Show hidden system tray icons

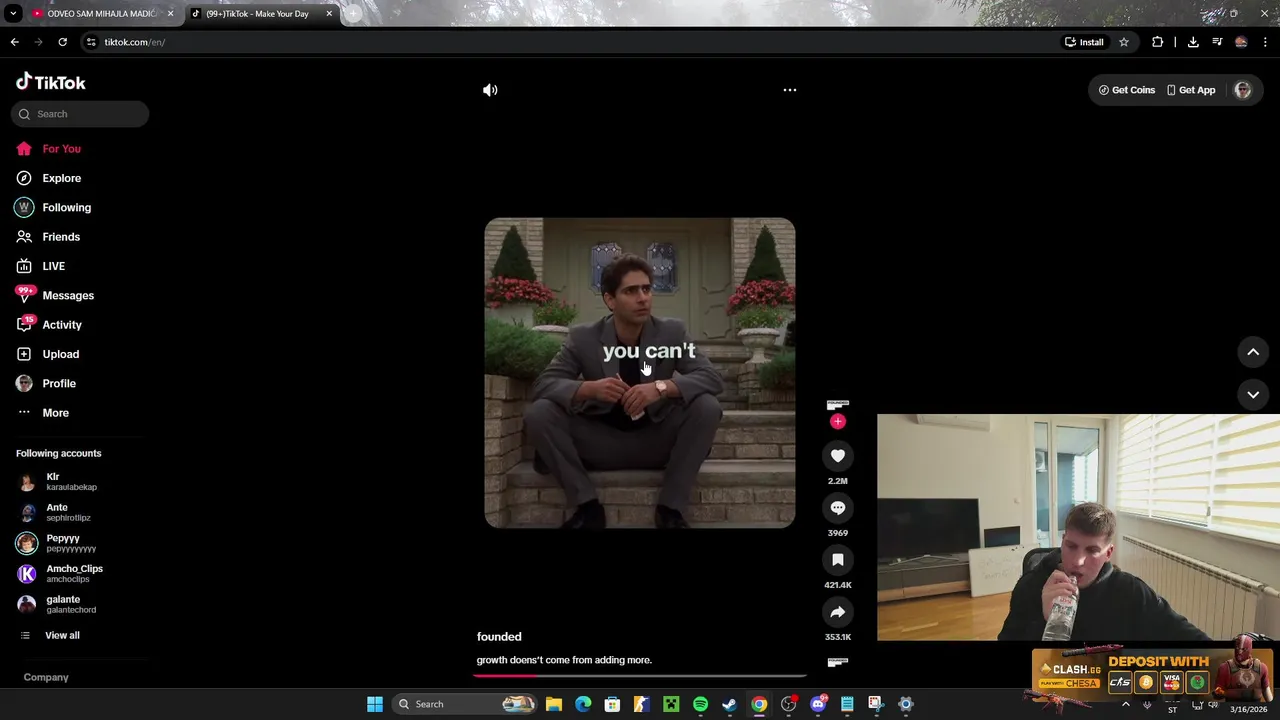pos(1125,705)
